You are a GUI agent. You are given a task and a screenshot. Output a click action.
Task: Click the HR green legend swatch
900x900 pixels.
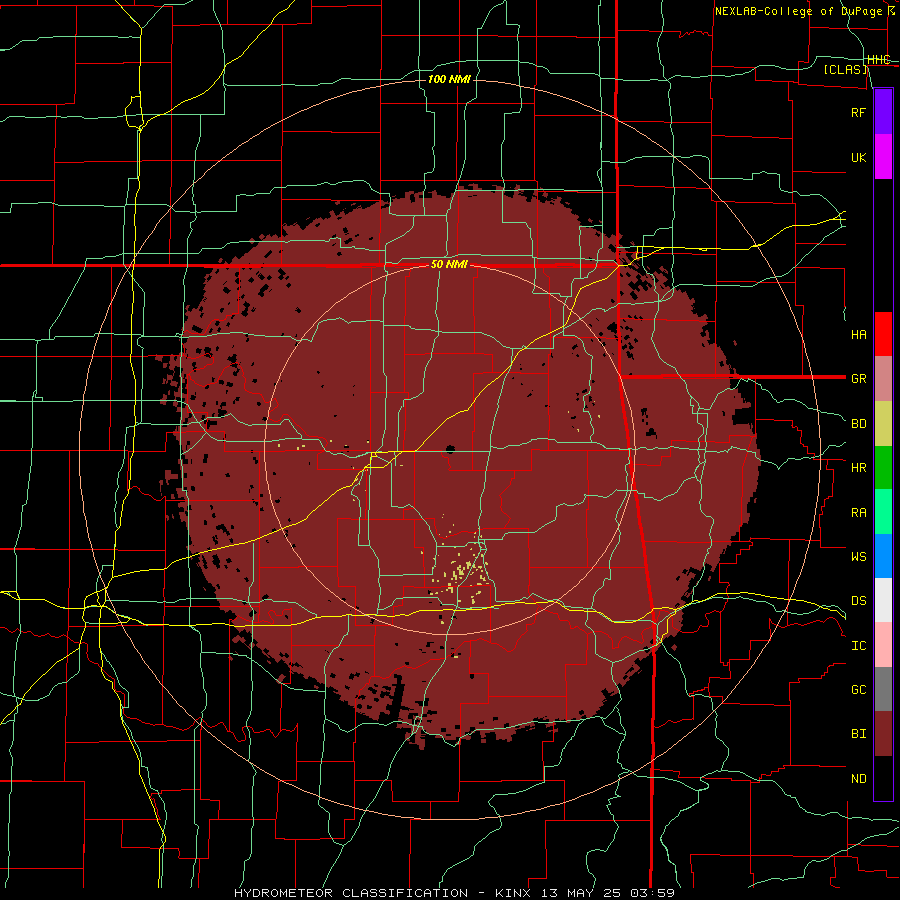click(x=883, y=467)
